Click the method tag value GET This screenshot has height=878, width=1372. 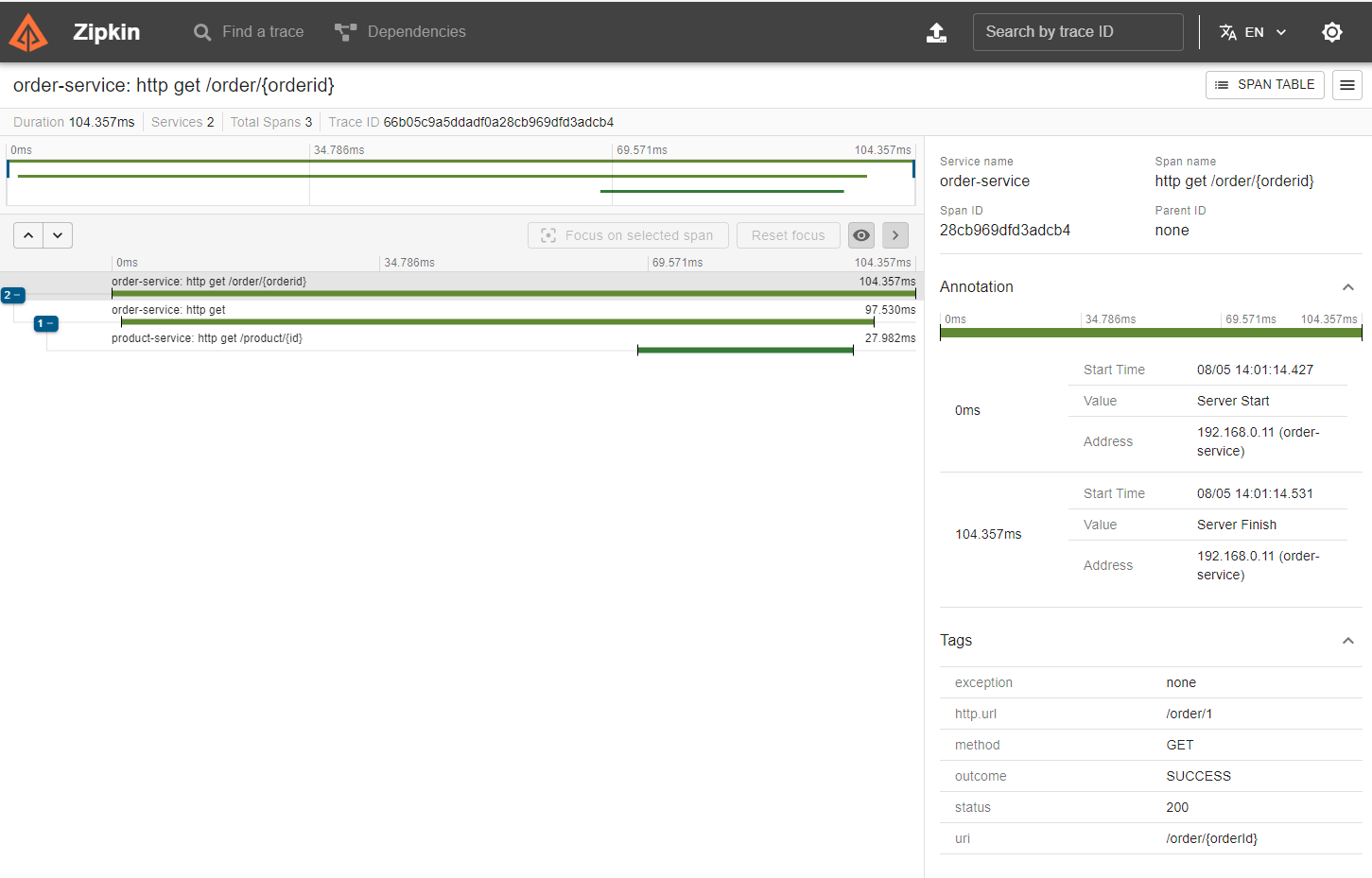1179,745
